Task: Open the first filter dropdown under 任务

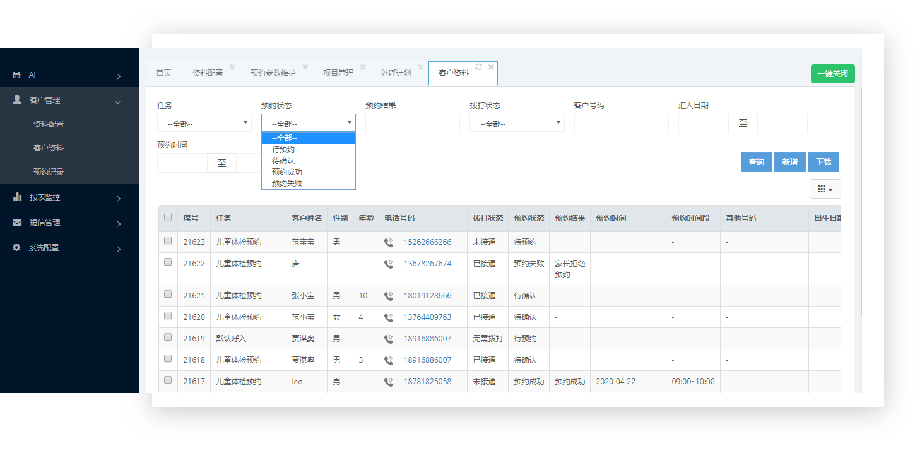Action: (x=204, y=124)
